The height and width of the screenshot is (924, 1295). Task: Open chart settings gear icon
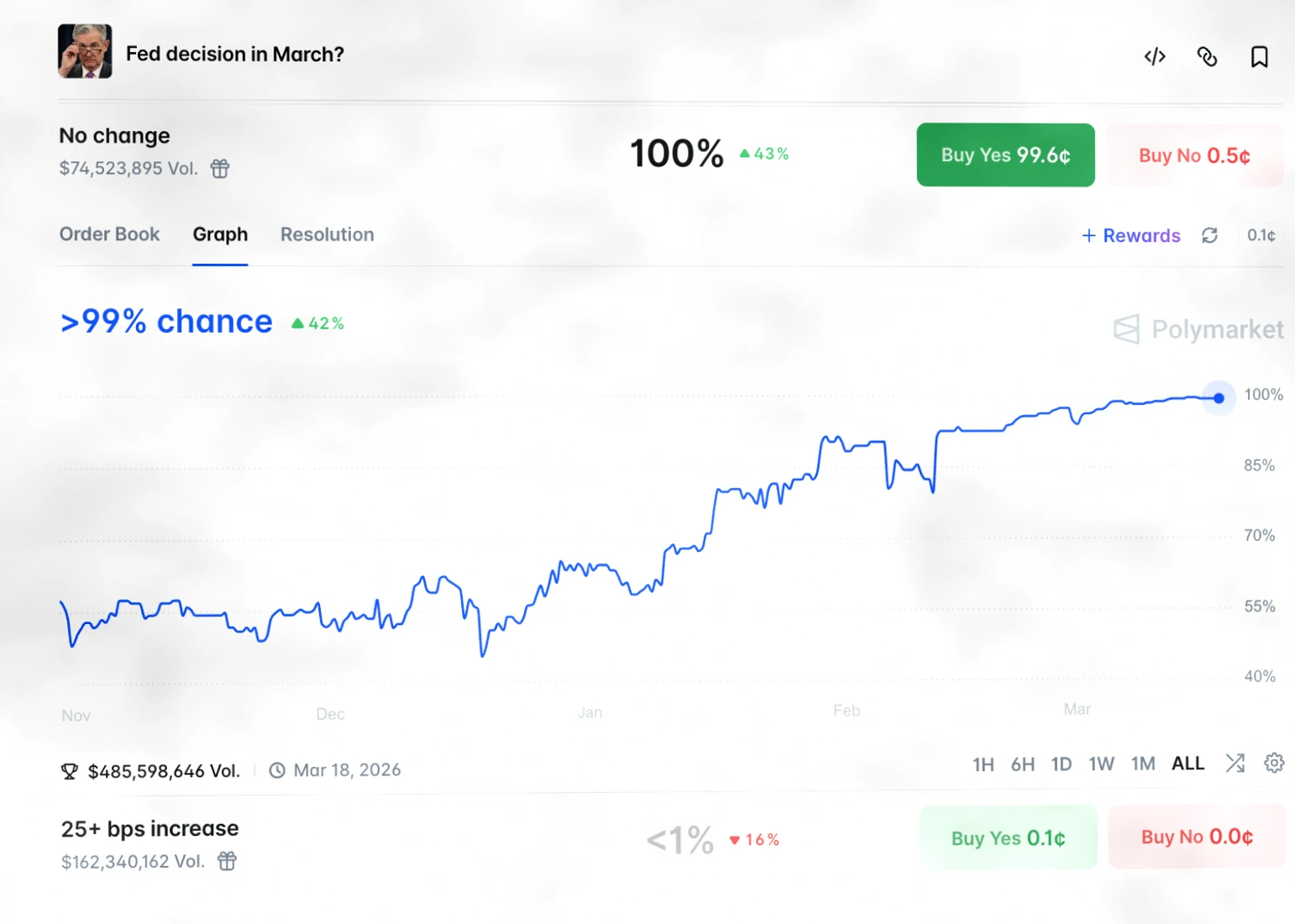(x=1274, y=763)
